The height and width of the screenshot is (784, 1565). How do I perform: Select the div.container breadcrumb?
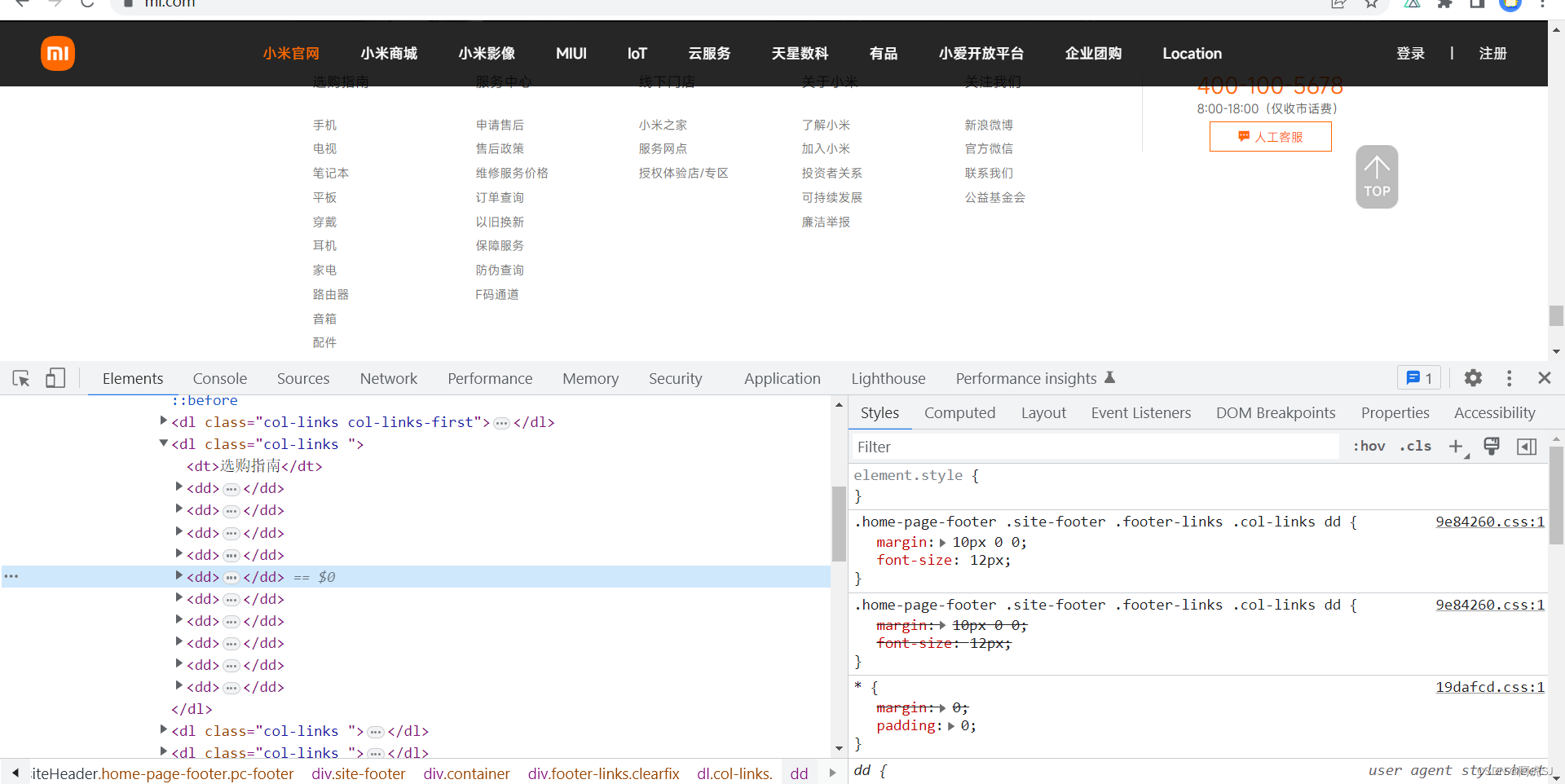[x=466, y=773]
